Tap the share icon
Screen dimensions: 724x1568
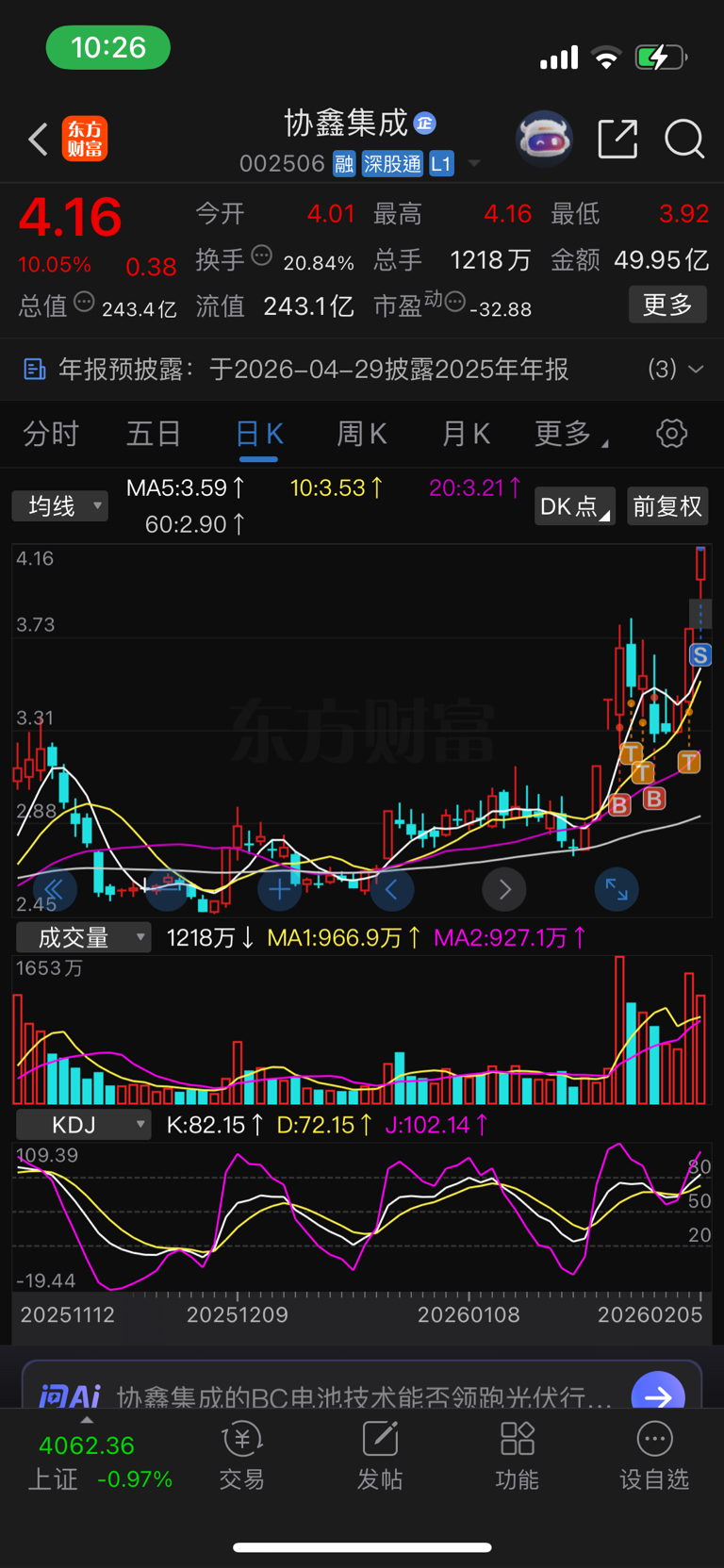click(x=618, y=139)
